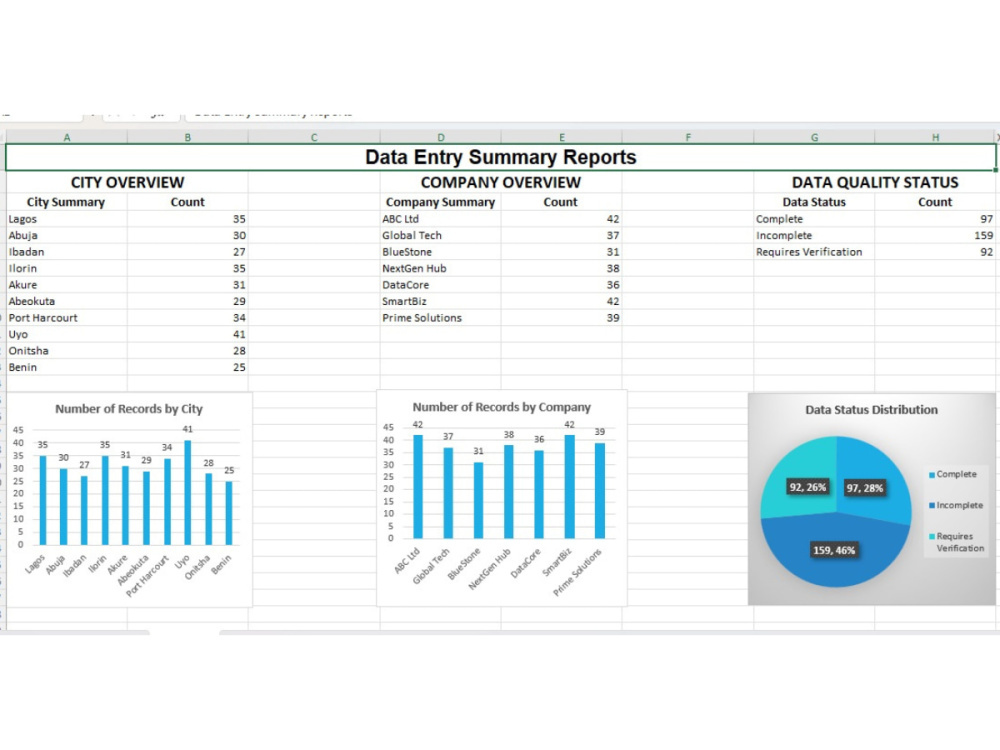
Task: Select column E header
Action: pos(562,137)
